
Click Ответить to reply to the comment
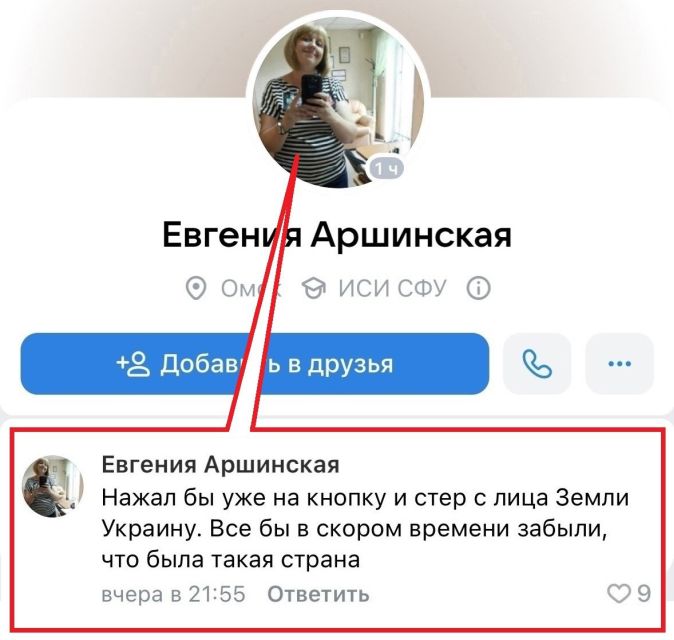coord(318,594)
